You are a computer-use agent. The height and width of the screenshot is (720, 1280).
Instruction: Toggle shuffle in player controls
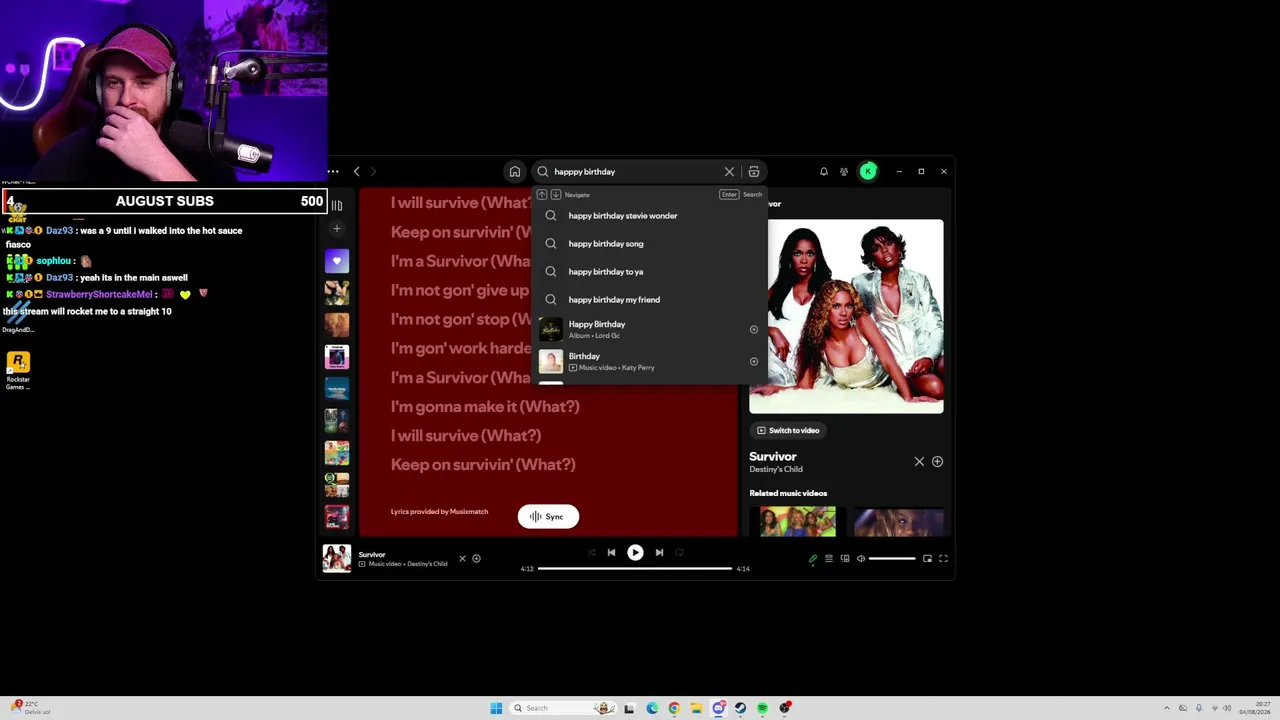pyautogui.click(x=591, y=553)
